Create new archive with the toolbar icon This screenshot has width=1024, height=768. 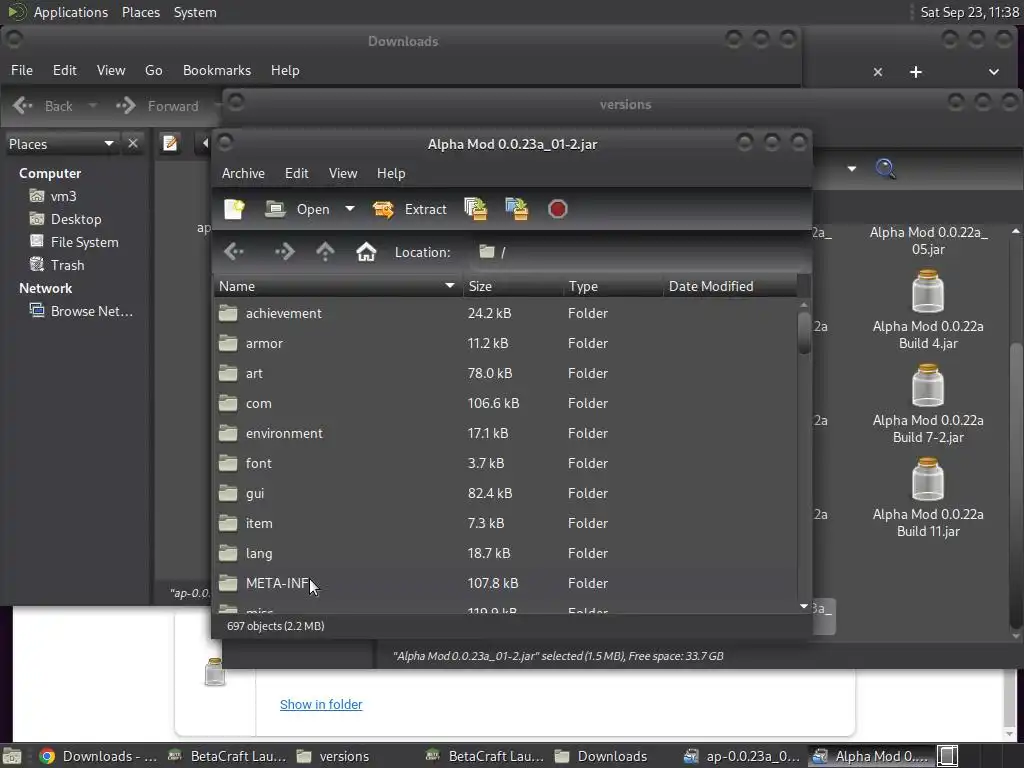234,209
